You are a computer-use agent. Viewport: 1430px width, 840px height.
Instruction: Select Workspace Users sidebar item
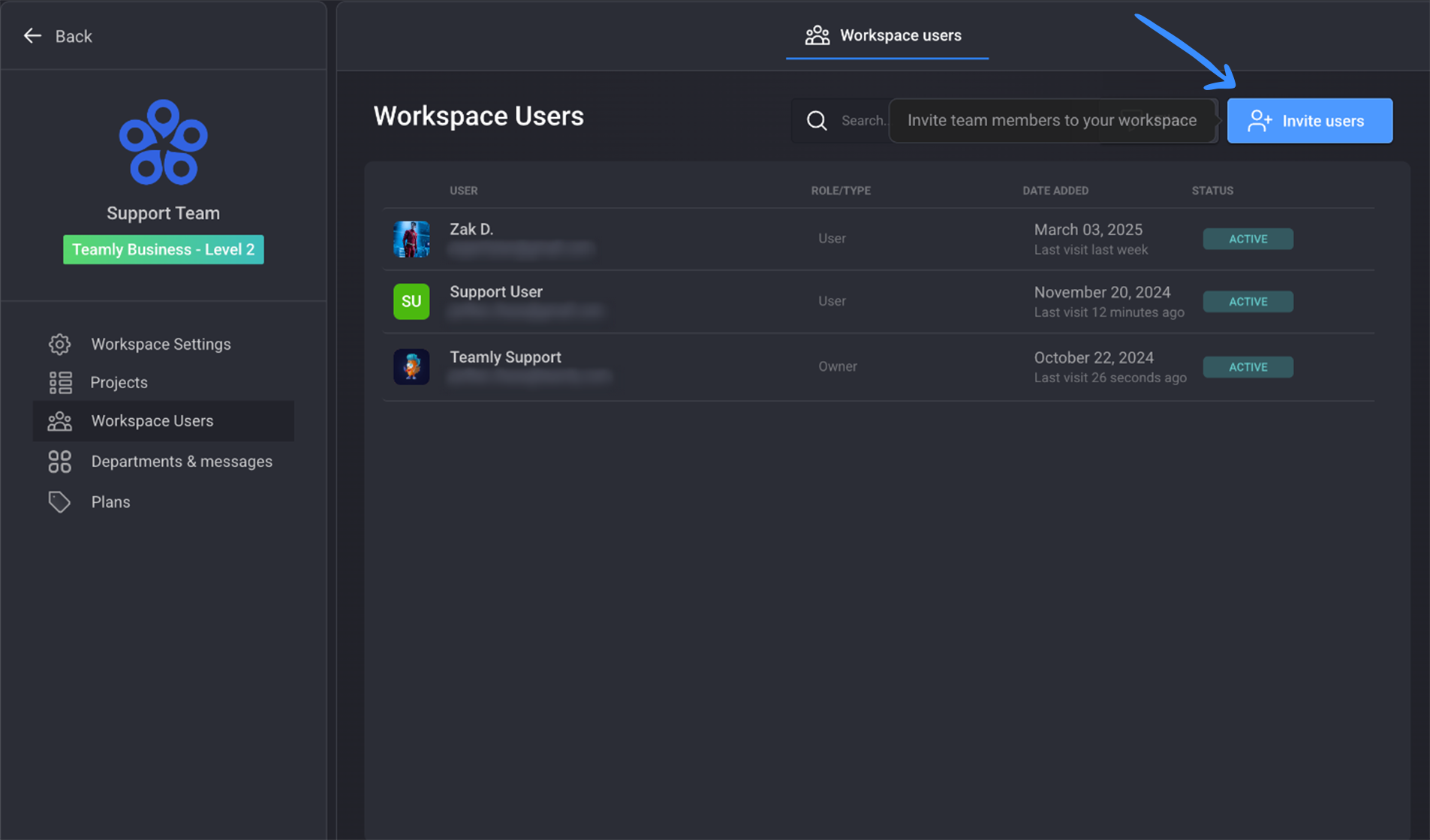(163, 420)
